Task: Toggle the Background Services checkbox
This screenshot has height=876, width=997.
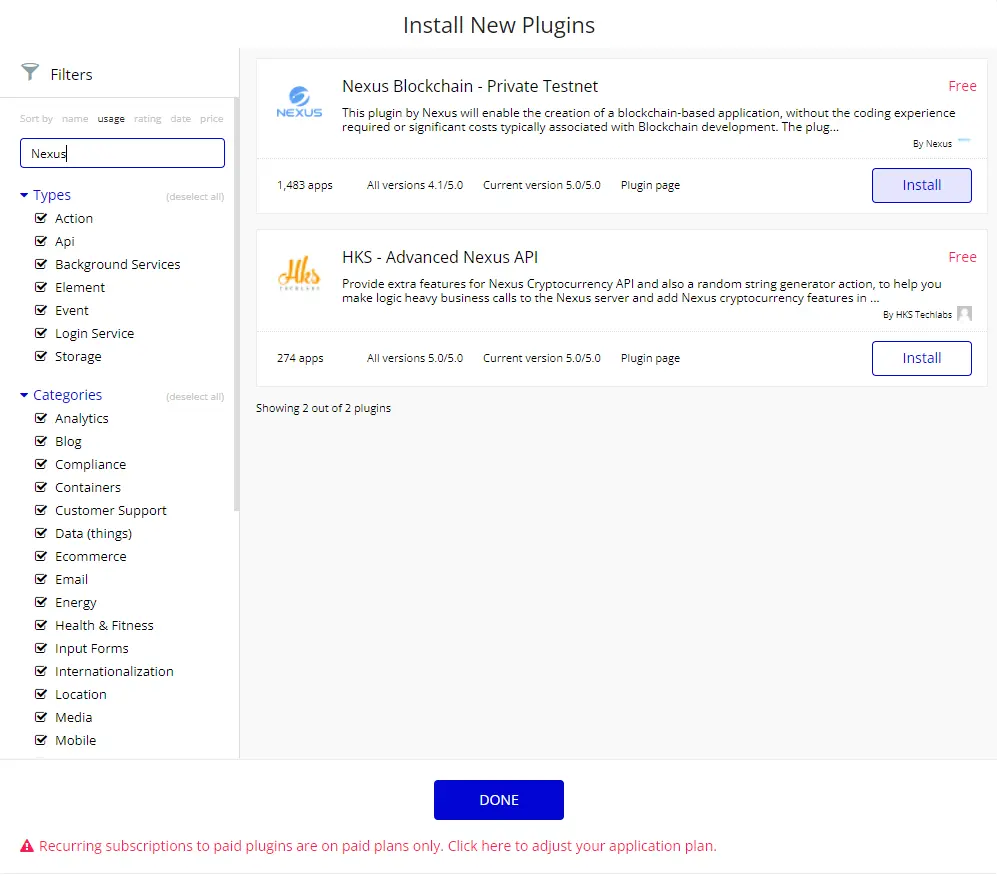Action: tap(41, 264)
